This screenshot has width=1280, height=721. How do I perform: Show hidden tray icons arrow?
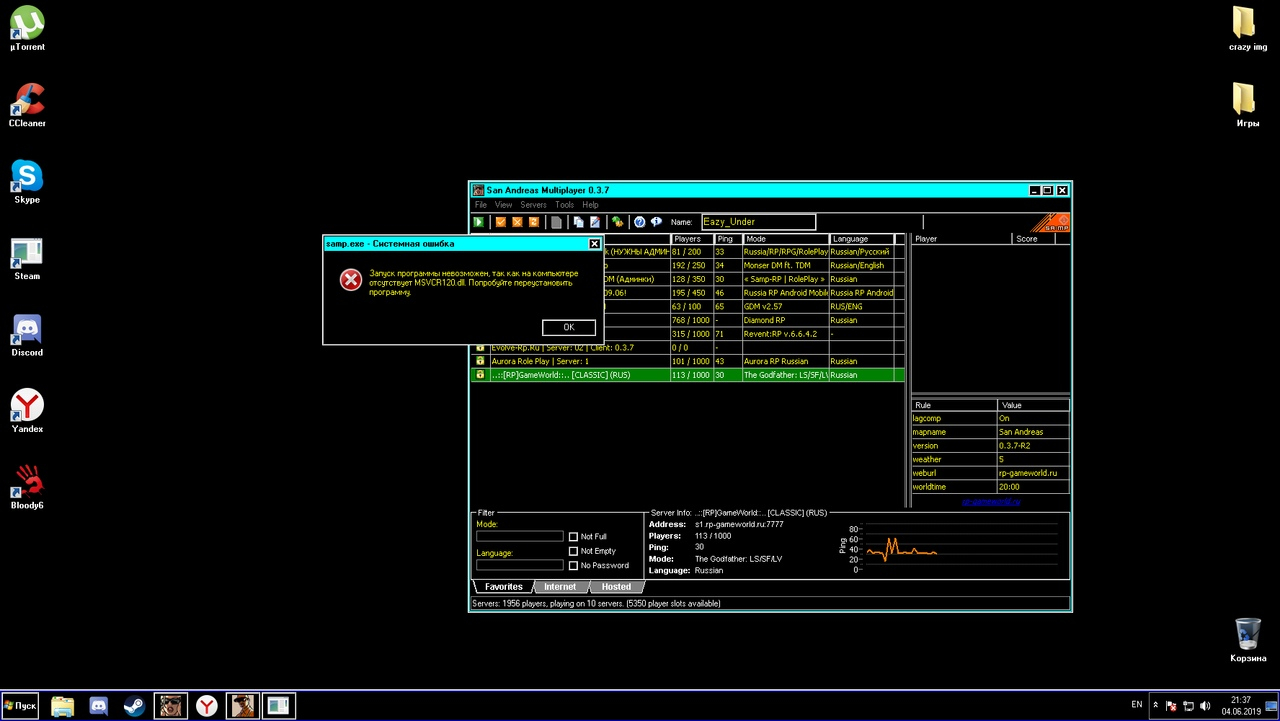pos(1156,706)
